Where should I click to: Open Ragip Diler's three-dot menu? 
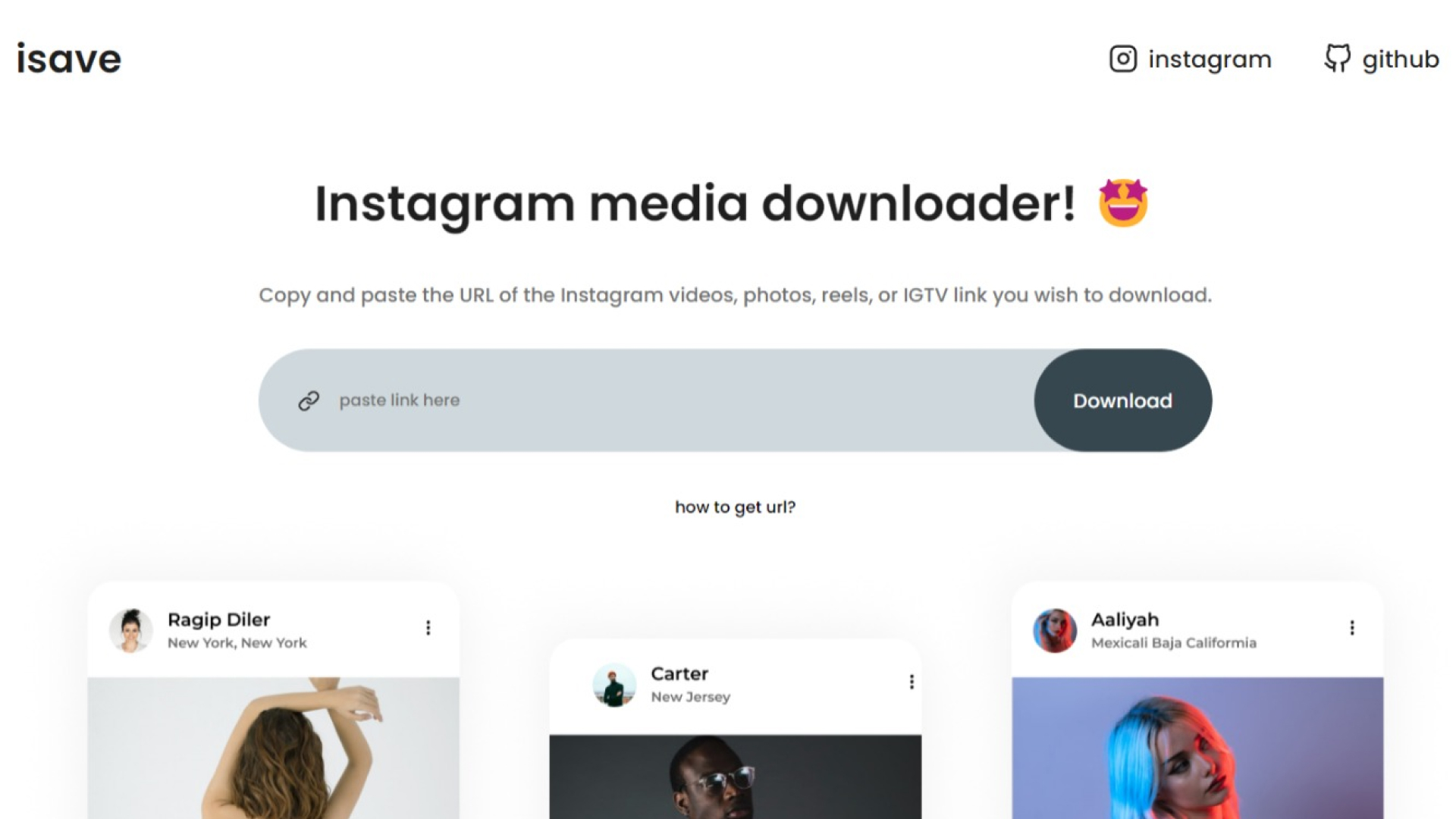click(428, 627)
